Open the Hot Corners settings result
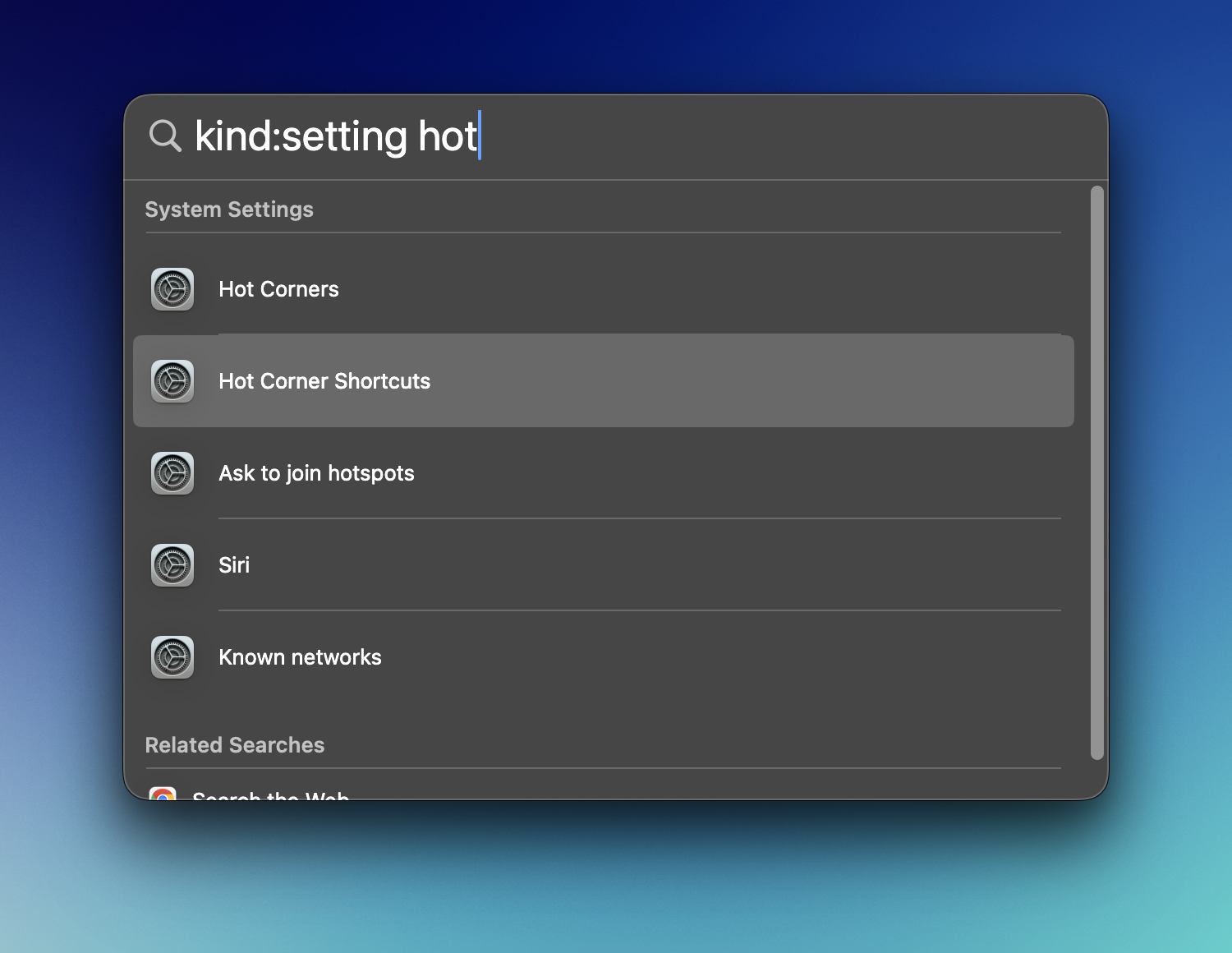Viewport: 1232px width, 953px height. pyautogui.click(x=604, y=289)
